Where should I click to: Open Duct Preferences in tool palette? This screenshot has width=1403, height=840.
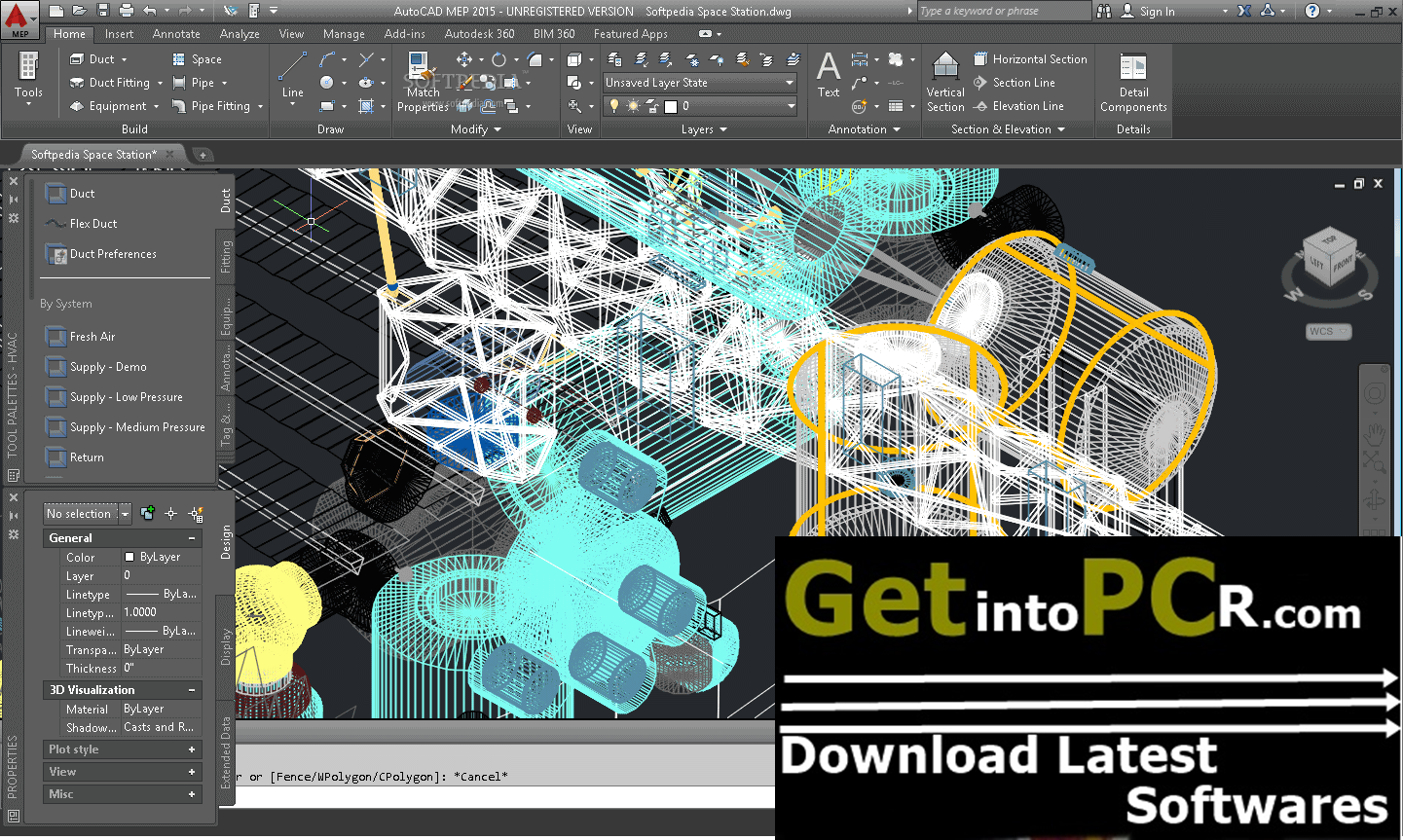click(x=101, y=254)
